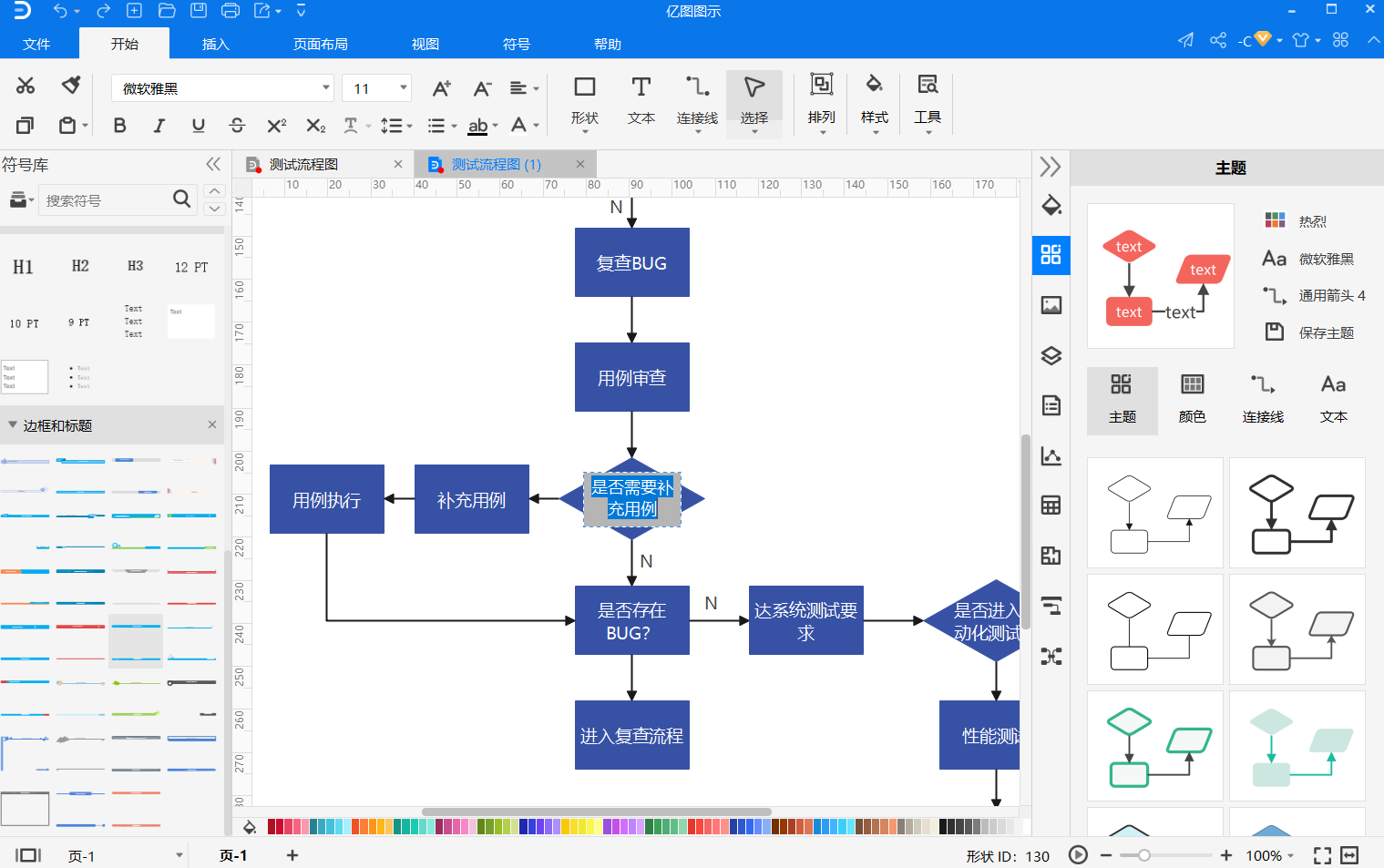Screen dimensions: 1384x868
Task: Click the Save disk icon
Action: [198, 11]
